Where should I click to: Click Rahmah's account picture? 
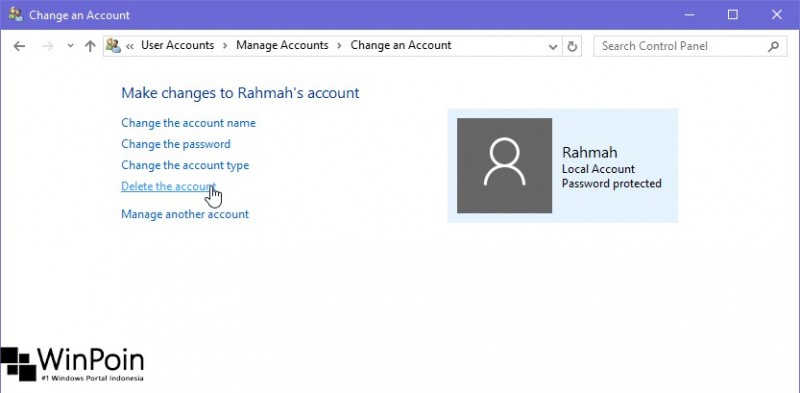pos(505,165)
